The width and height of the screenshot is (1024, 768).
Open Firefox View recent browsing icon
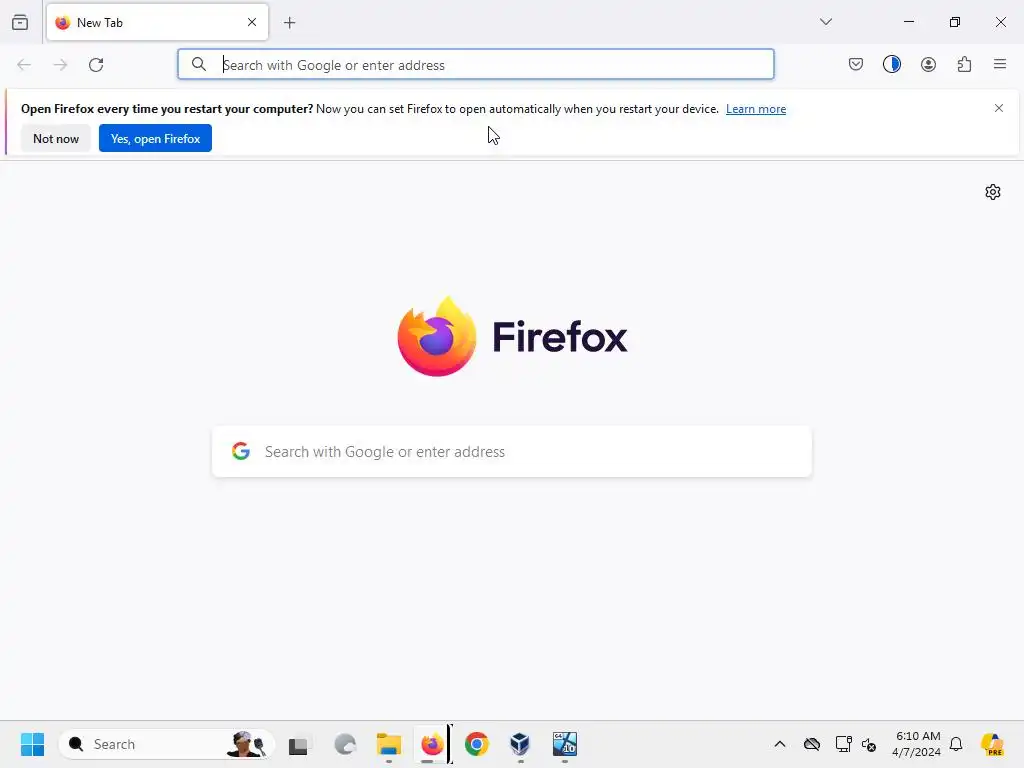20,22
